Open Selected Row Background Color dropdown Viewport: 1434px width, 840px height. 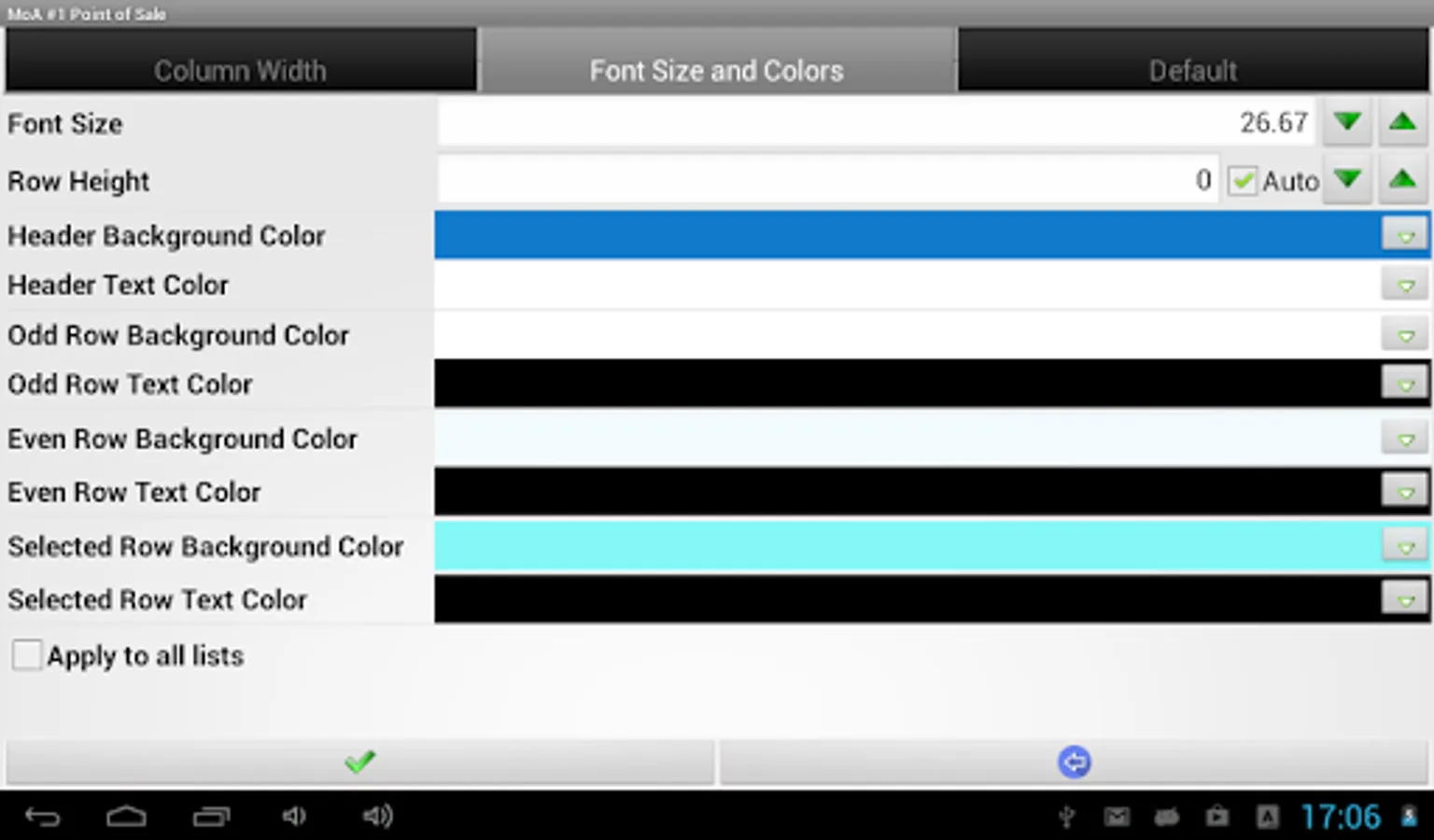(1405, 547)
